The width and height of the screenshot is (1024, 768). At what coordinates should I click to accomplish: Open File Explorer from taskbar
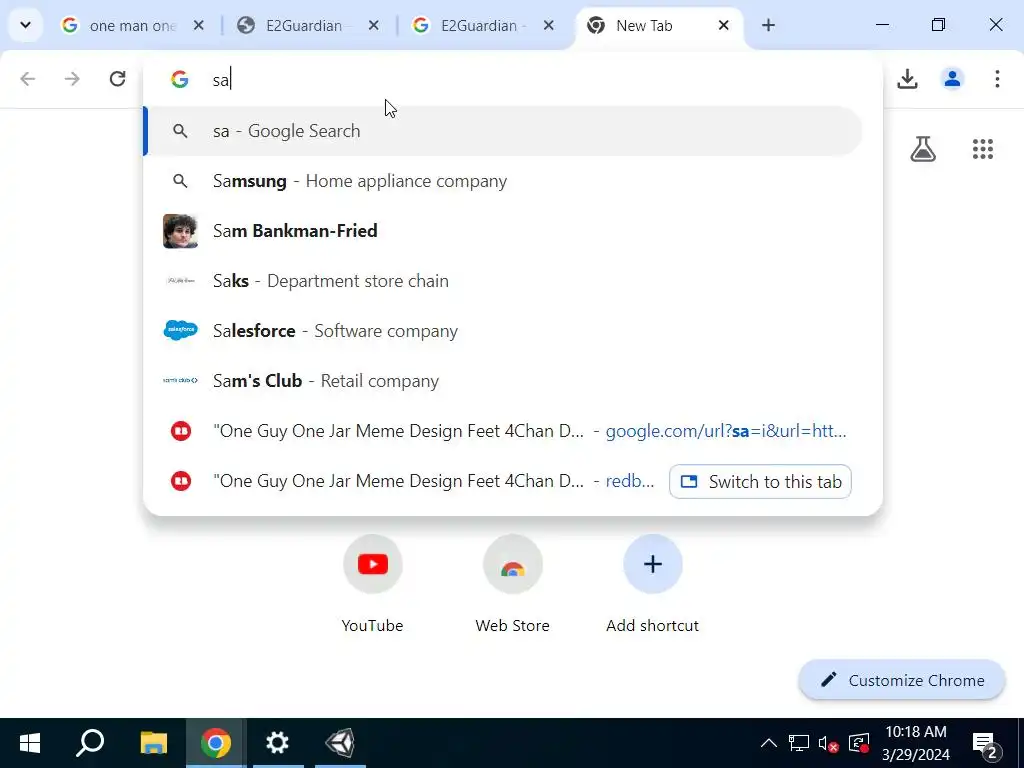click(x=153, y=743)
